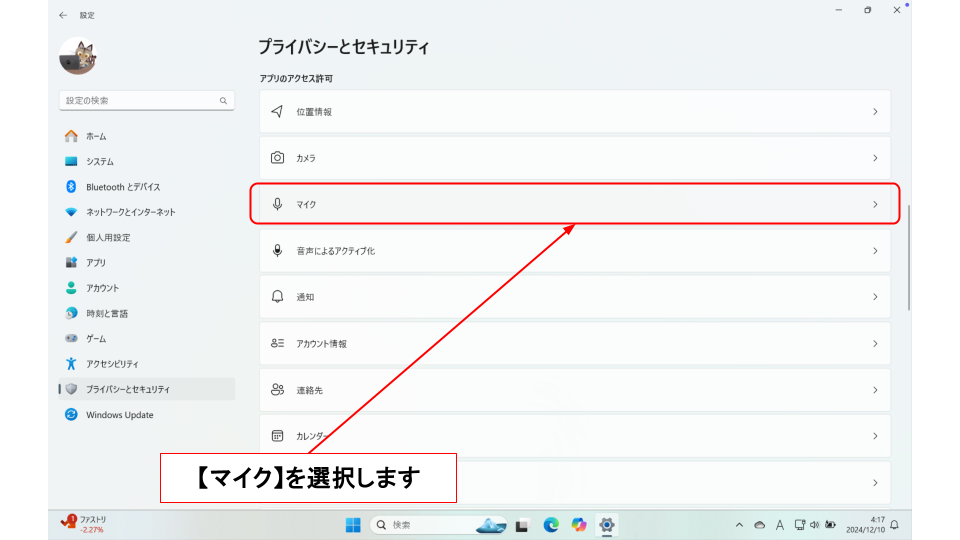Click the 設定の検索 search field
Viewport: 960px width, 540px height.
[x=140, y=101]
